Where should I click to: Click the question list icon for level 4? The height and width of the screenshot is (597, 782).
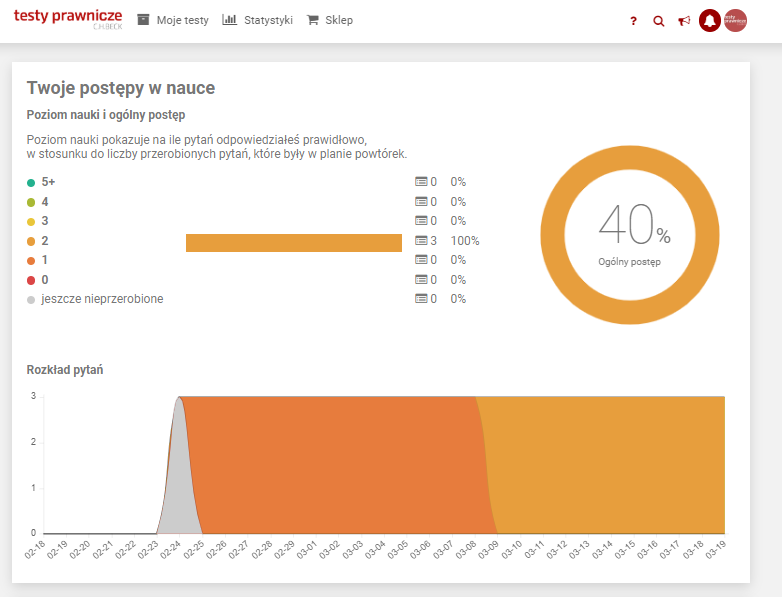421,201
